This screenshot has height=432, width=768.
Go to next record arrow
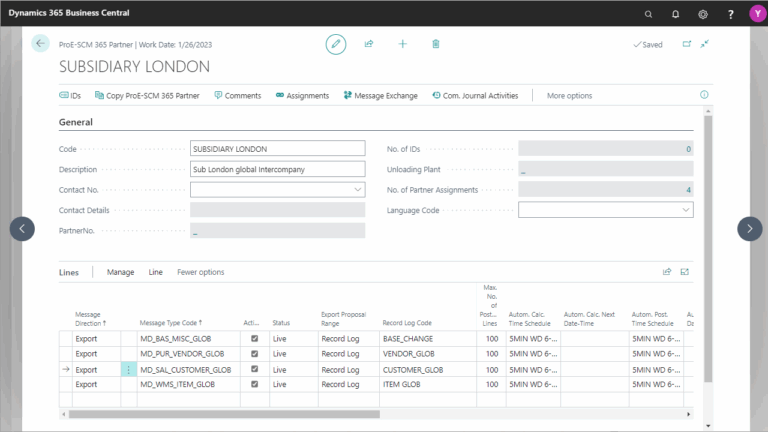tap(749, 229)
